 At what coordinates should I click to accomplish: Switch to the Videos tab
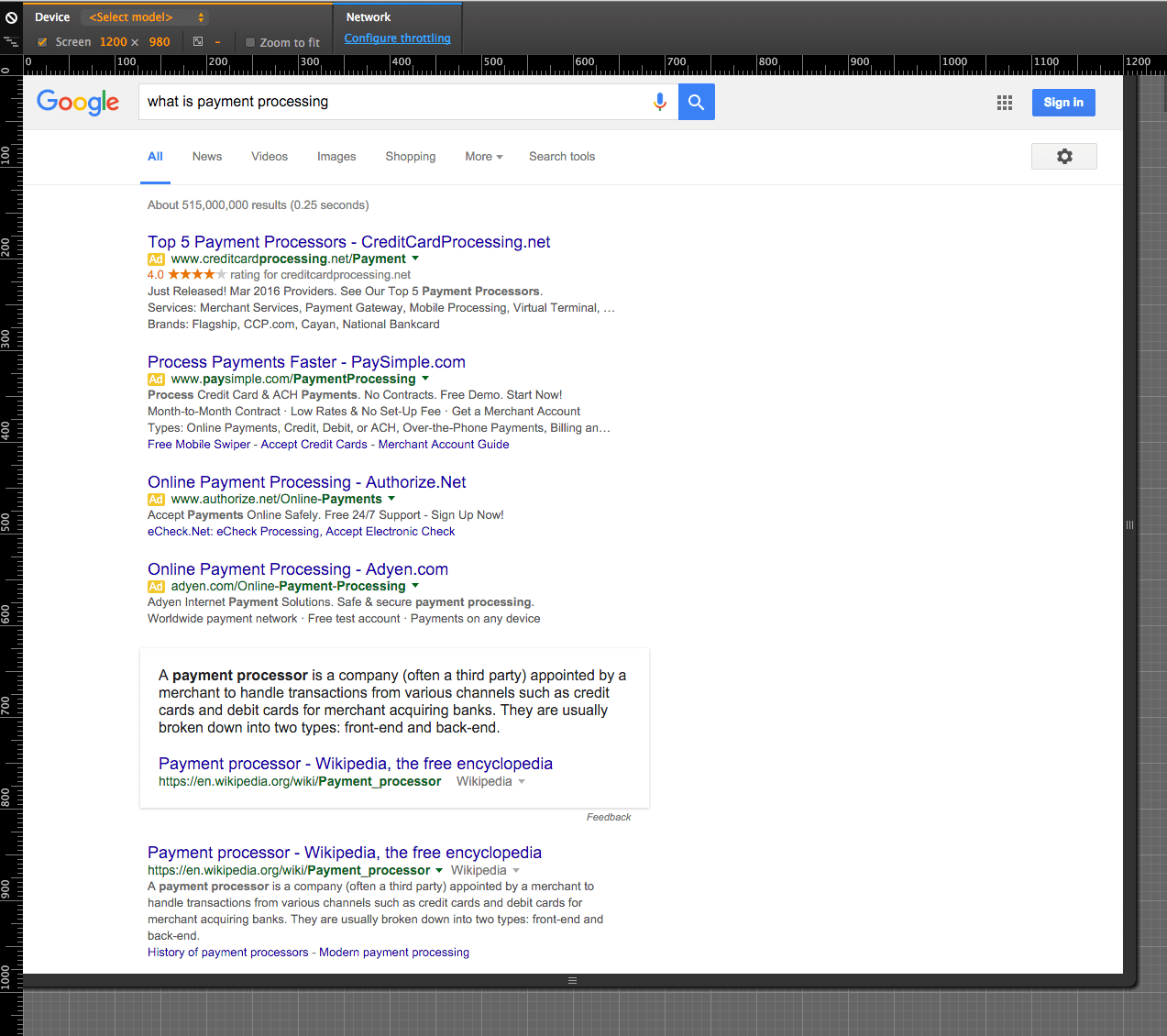(270, 157)
